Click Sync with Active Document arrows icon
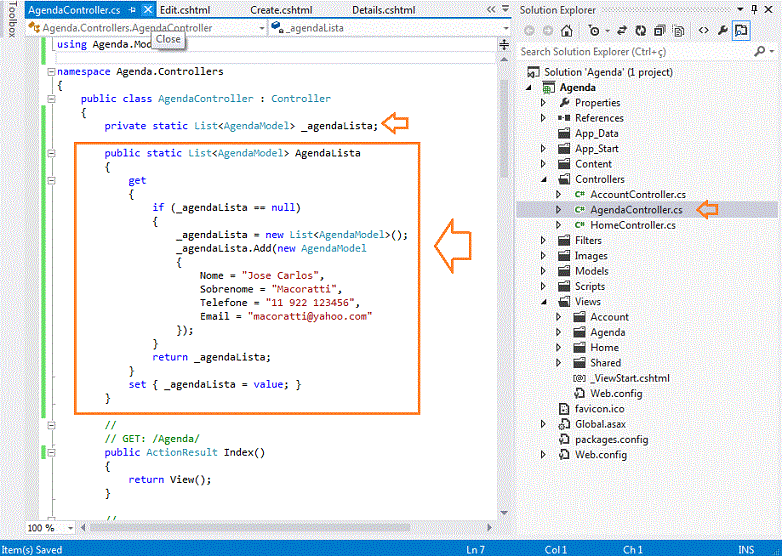Image resolution: width=782 pixels, height=556 pixels. (622, 31)
